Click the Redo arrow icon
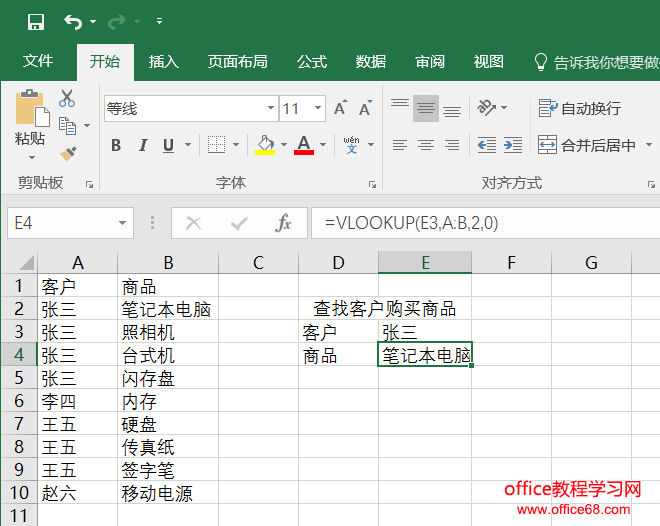Screen dimensions: 660x526 click(117, 22)
